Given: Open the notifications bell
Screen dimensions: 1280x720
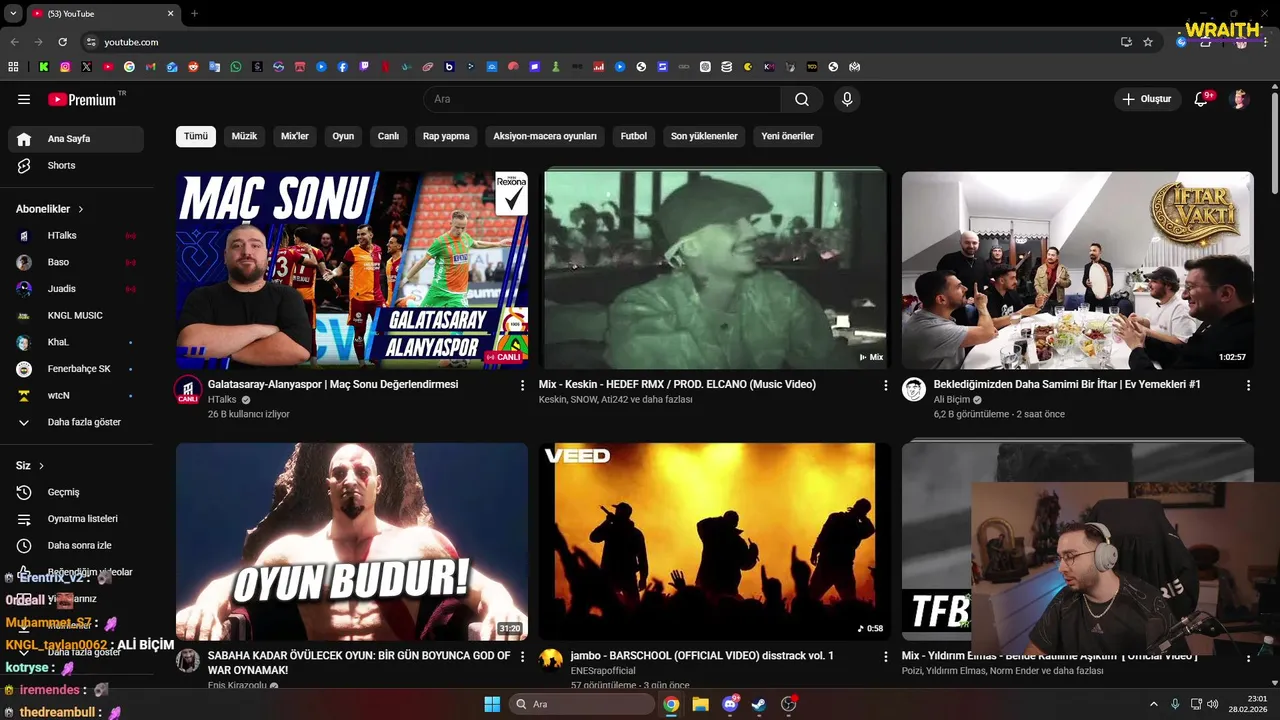Looking at the screenshot, I should tap(1202, 99).
